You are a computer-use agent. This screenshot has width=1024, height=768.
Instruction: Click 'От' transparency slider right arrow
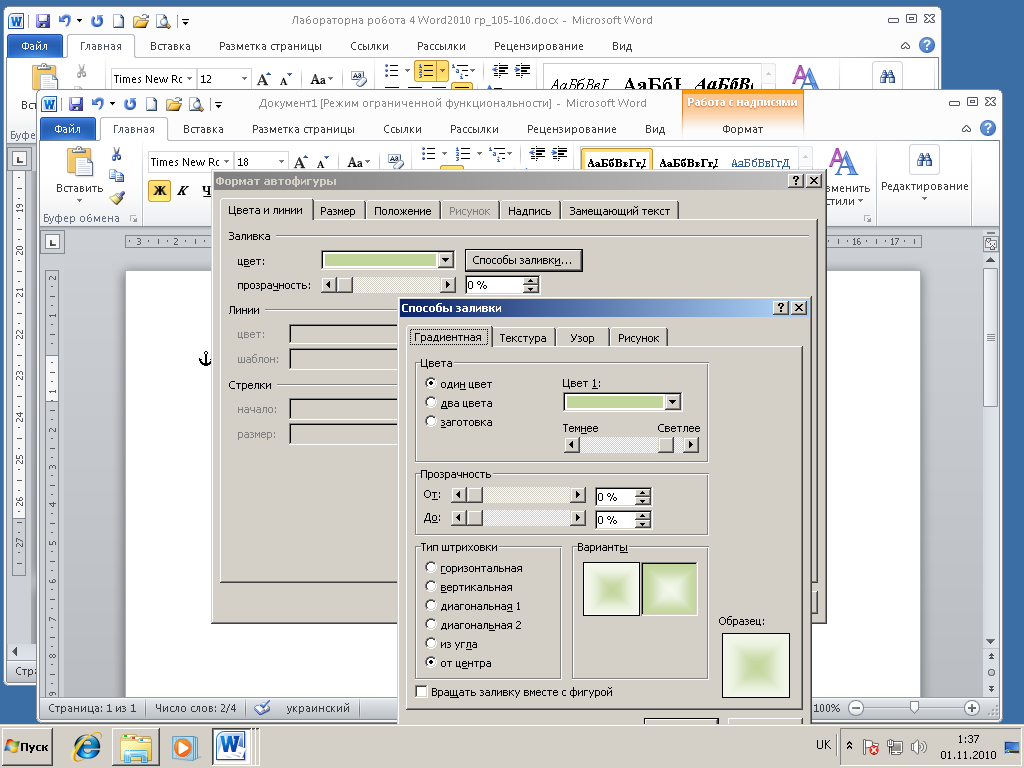(577, 494)
